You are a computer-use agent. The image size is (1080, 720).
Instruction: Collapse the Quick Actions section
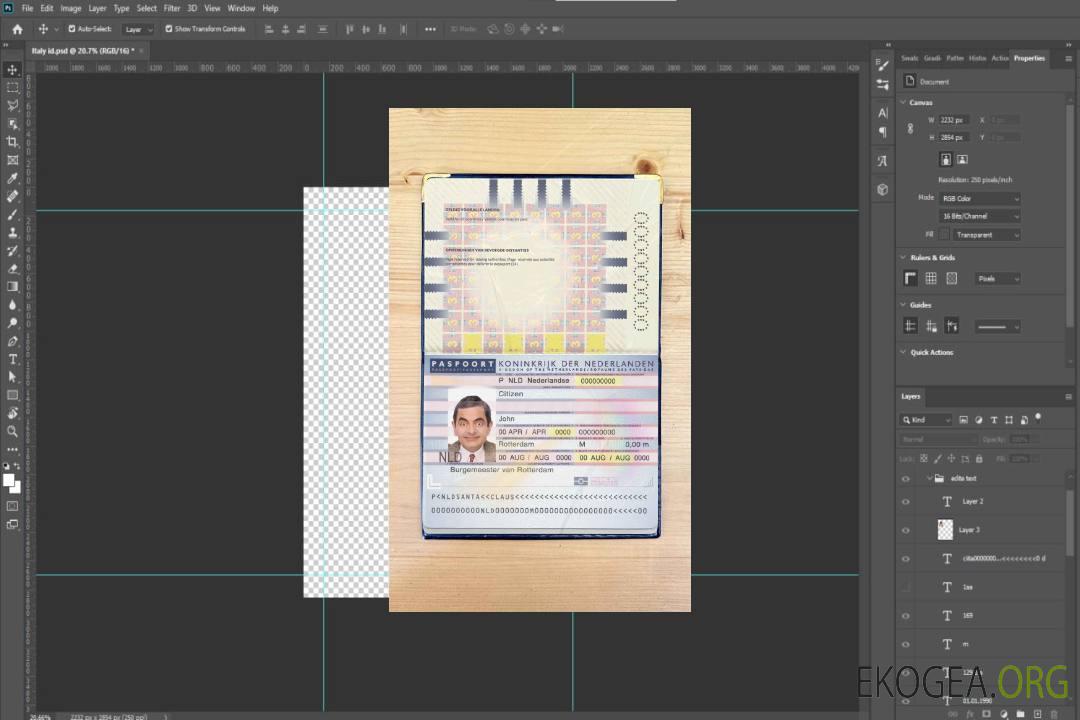tap(904, 352)
